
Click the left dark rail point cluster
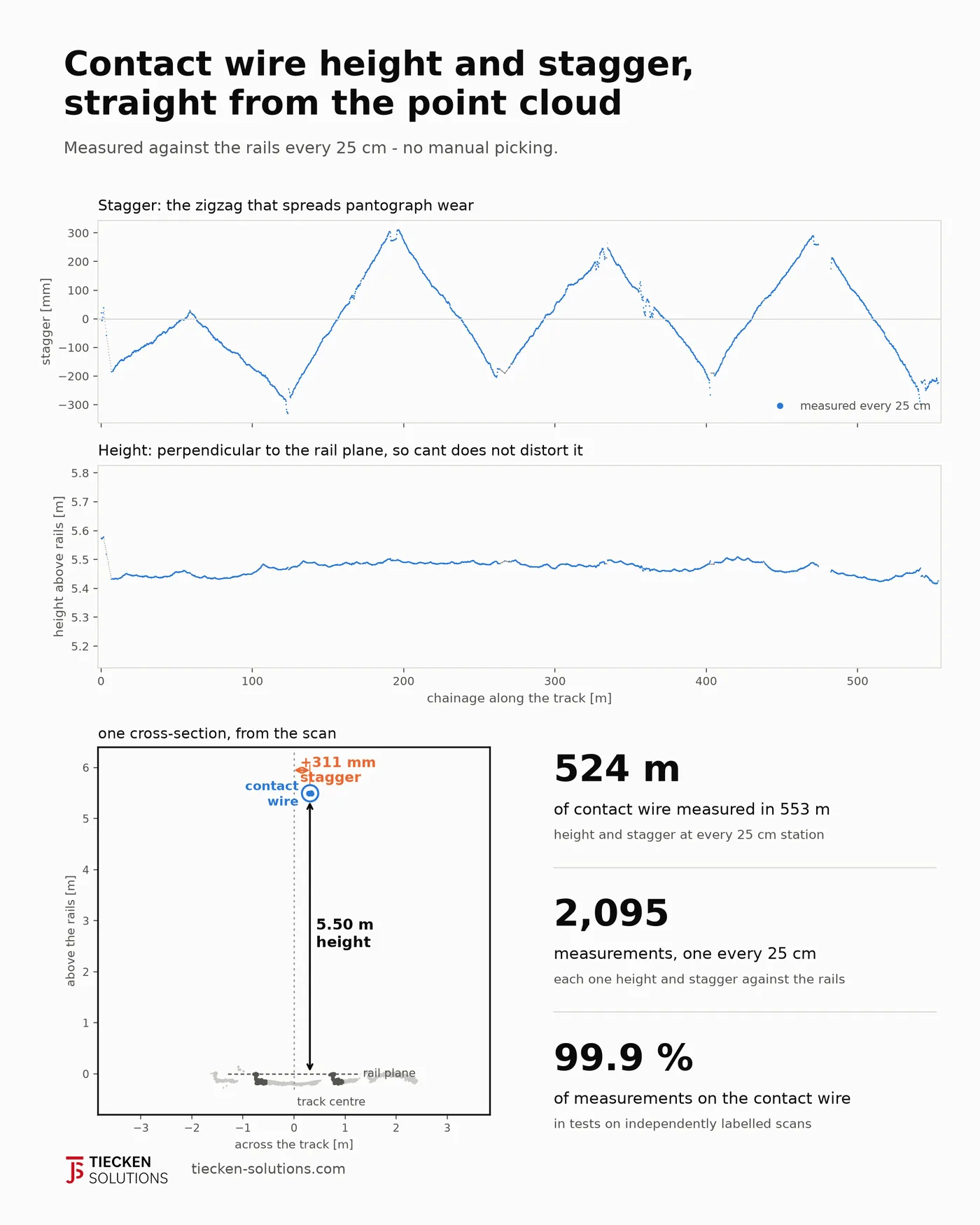(x=259, y=1079)
